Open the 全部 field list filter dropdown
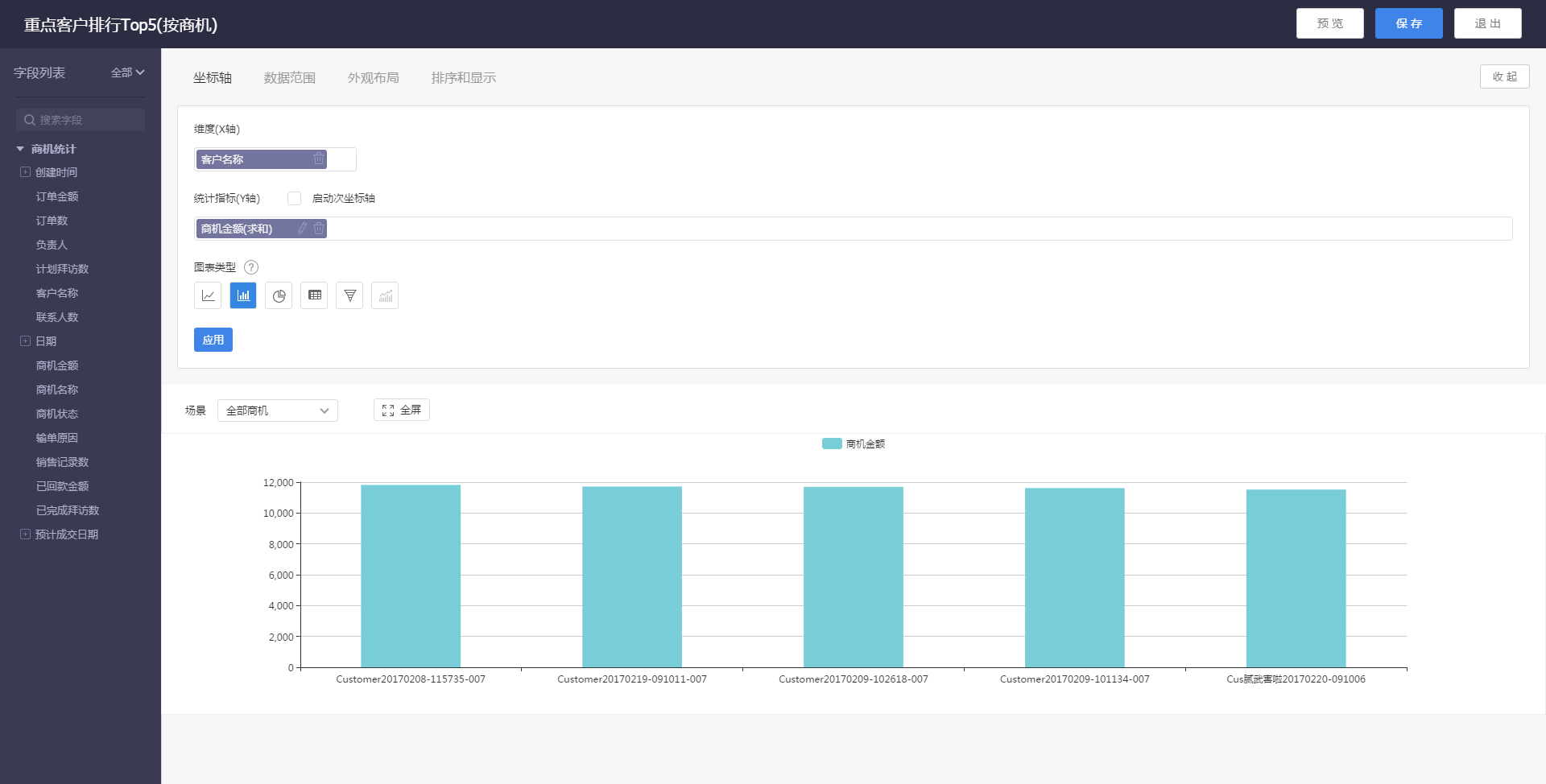 tap(127, 72)
